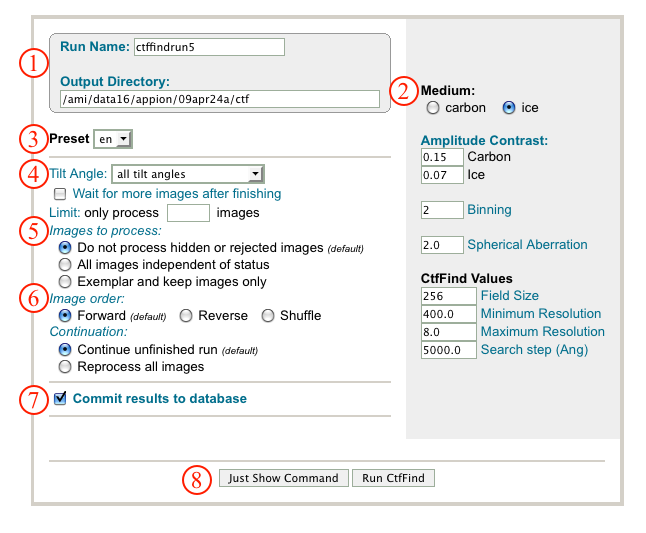Select Reprocess all images option
The image size is (646, 533).
point(65,367)
